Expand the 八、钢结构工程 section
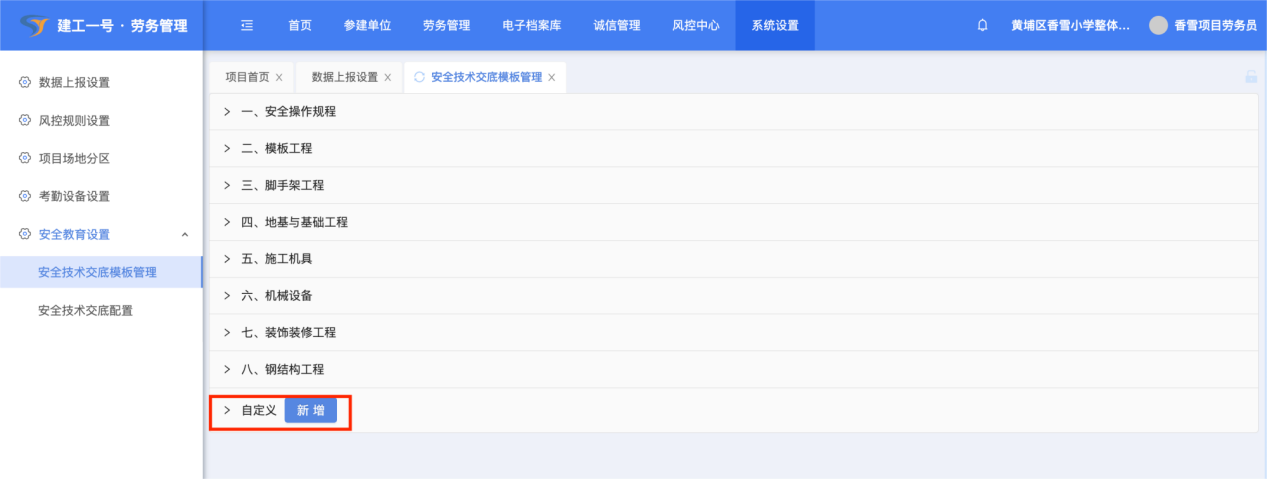Screen dimensions: 1267x479 (x=282, y=369)
